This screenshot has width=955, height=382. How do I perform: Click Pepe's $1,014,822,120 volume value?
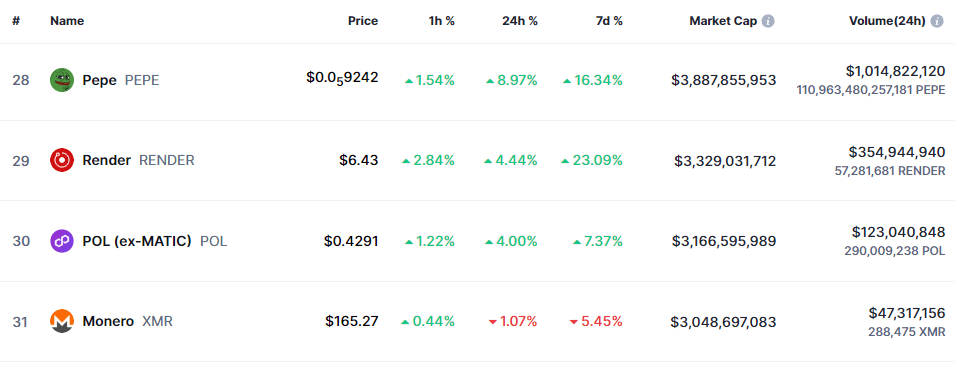(895, 71)
